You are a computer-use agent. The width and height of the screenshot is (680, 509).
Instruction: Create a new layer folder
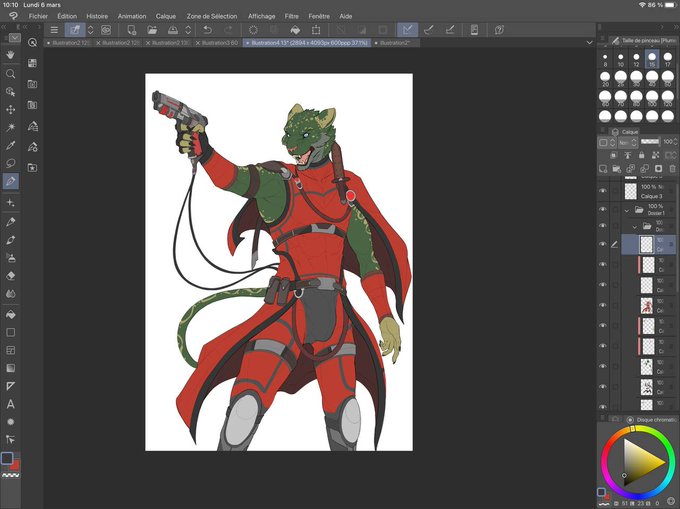click(x=617, y=169)
